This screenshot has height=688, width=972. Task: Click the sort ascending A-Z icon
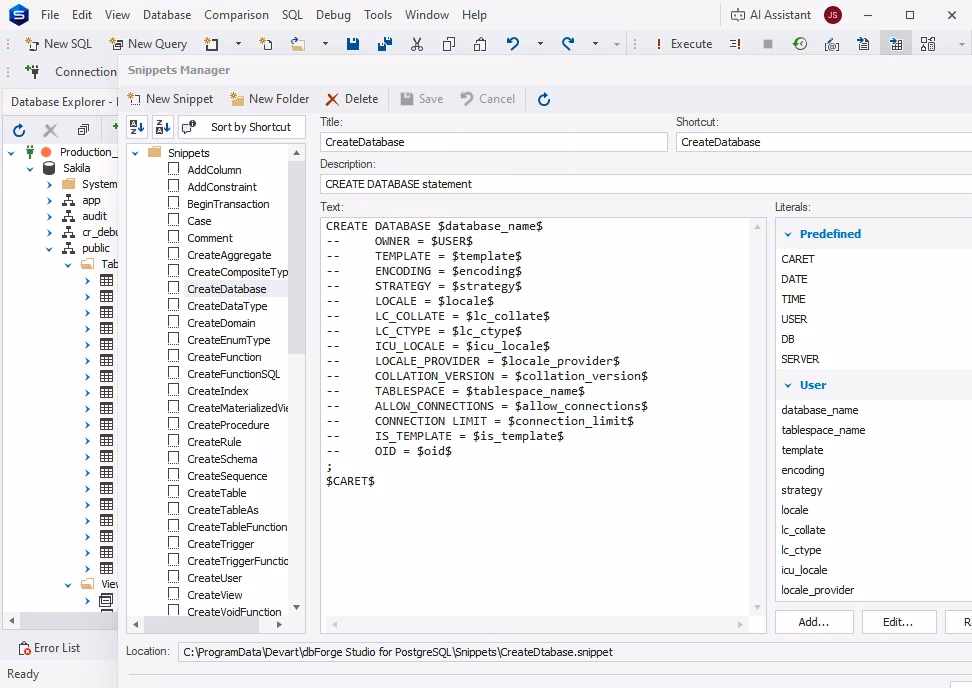pyautogui.click(x=137, y=127)
